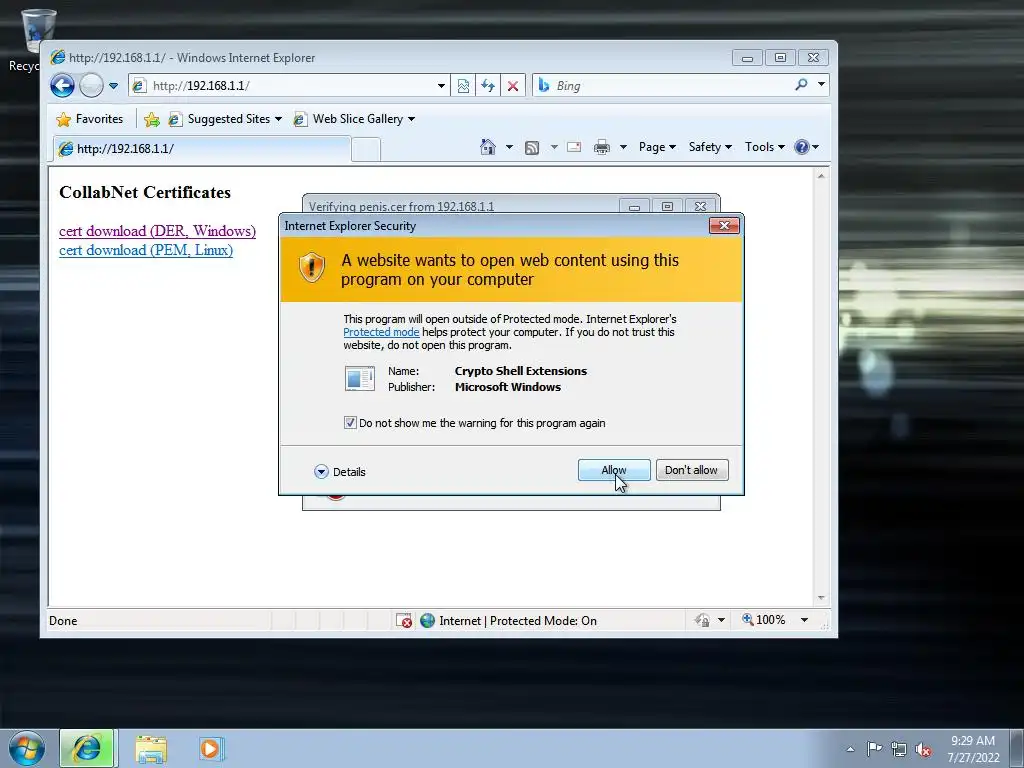
Task: Click the 100% zoom level button
Action: 763,620
